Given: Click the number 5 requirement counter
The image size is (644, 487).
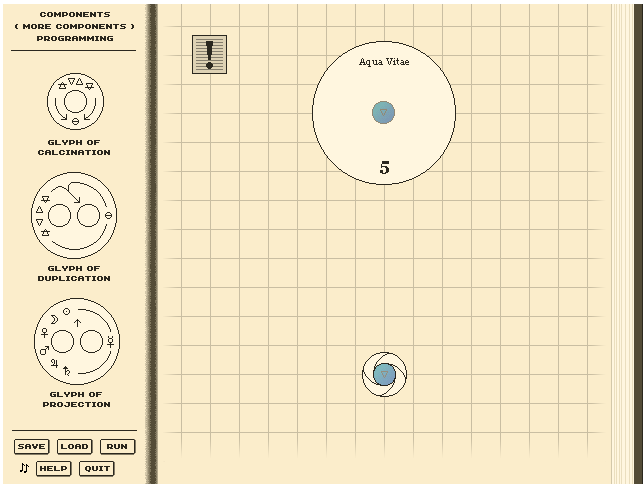Looking at the screenshot, I should 384,168.
